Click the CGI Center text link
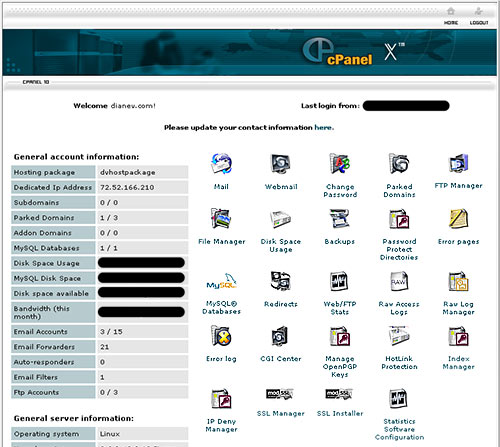Viewport: 500px width, 447px height. (x=281, y=359)
